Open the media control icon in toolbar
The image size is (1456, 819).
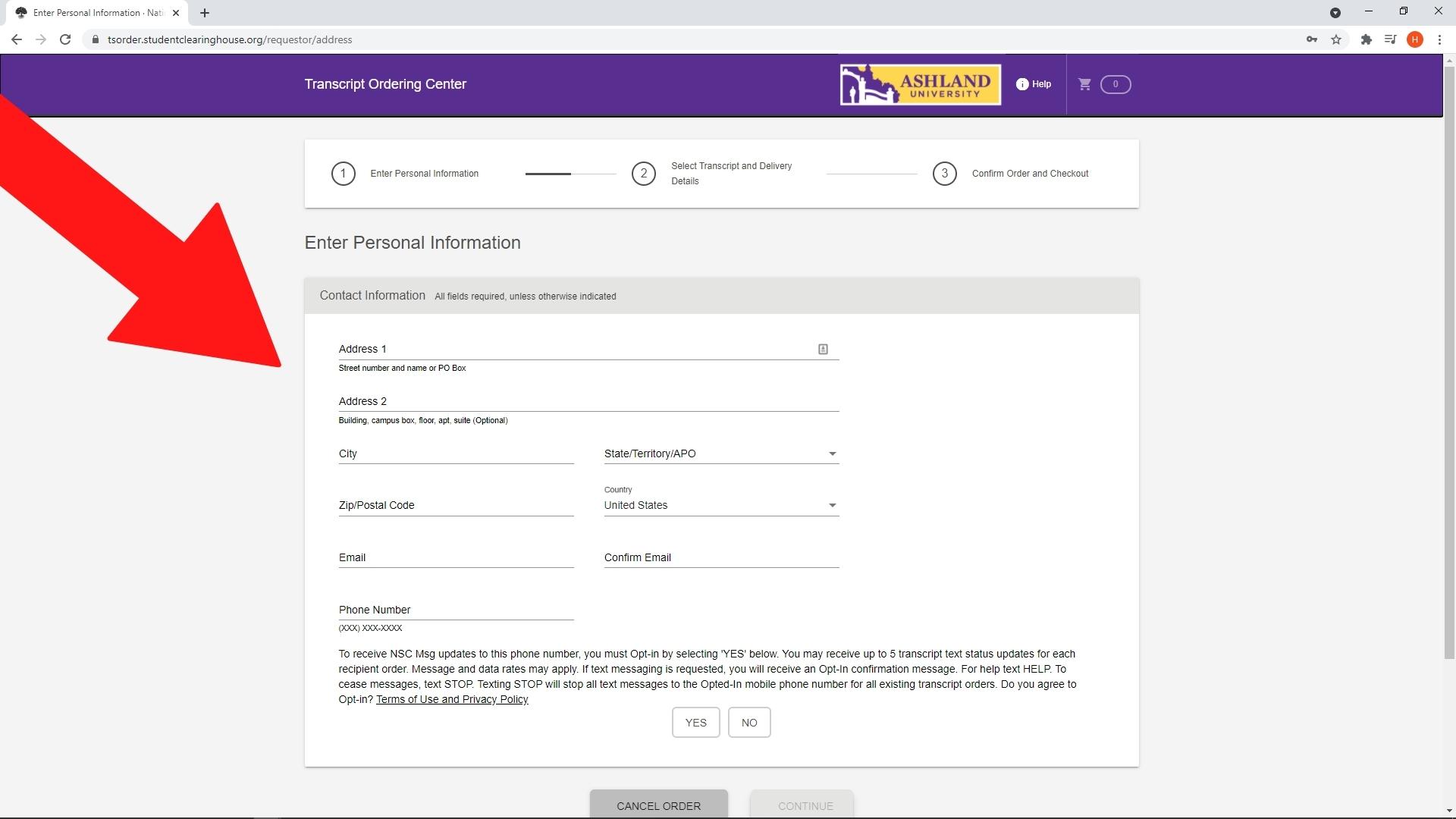[1389, 39]
